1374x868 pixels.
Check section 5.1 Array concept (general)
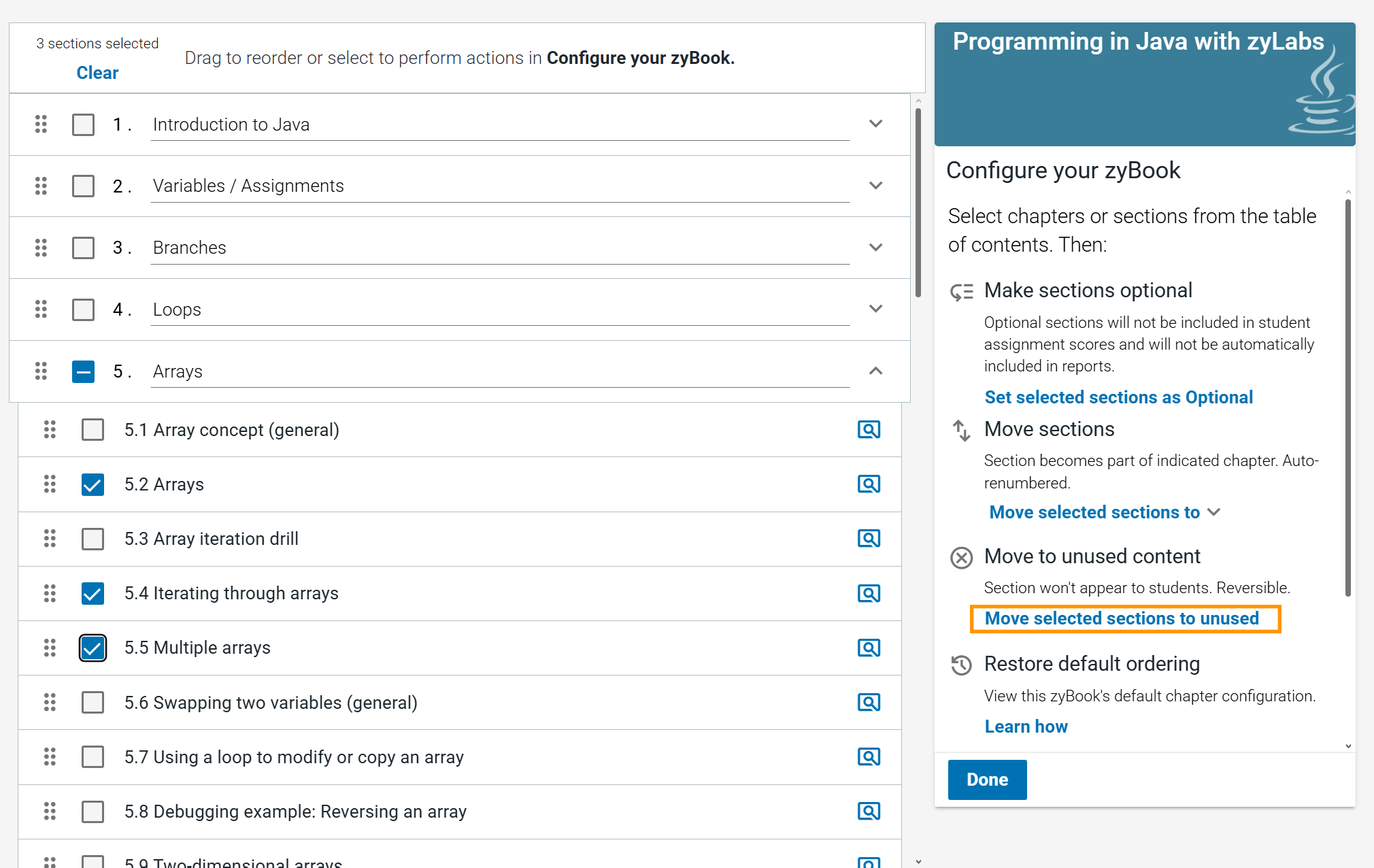(x=93, y=430)
